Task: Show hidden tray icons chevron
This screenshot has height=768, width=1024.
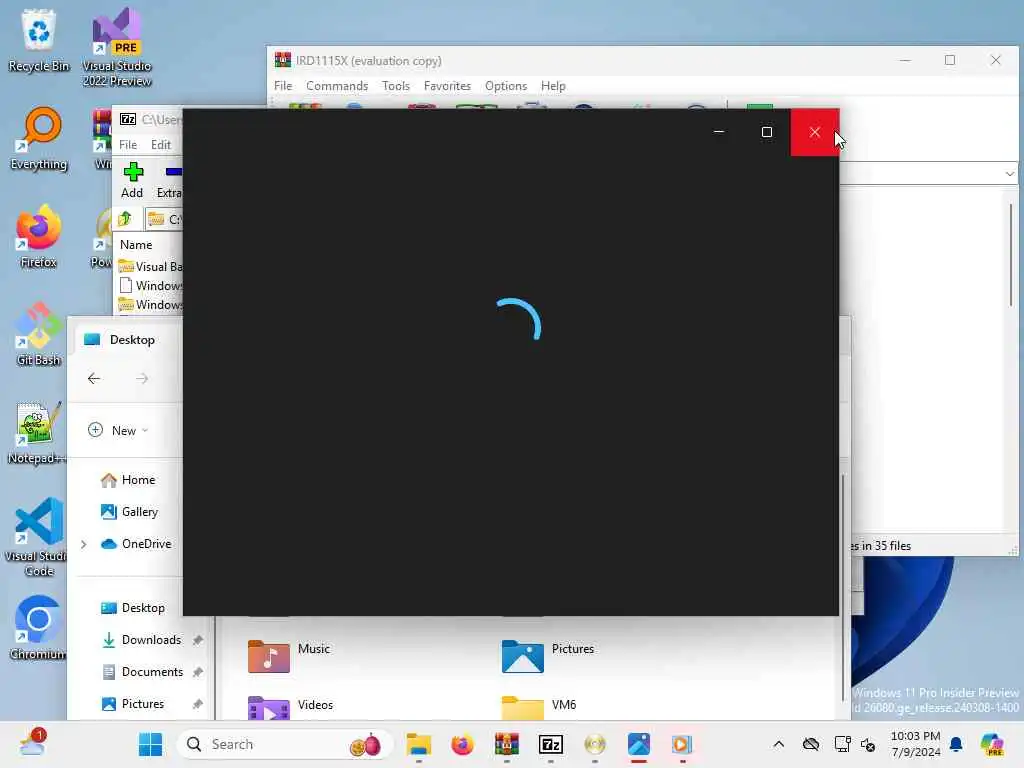Action: [778, 744]
